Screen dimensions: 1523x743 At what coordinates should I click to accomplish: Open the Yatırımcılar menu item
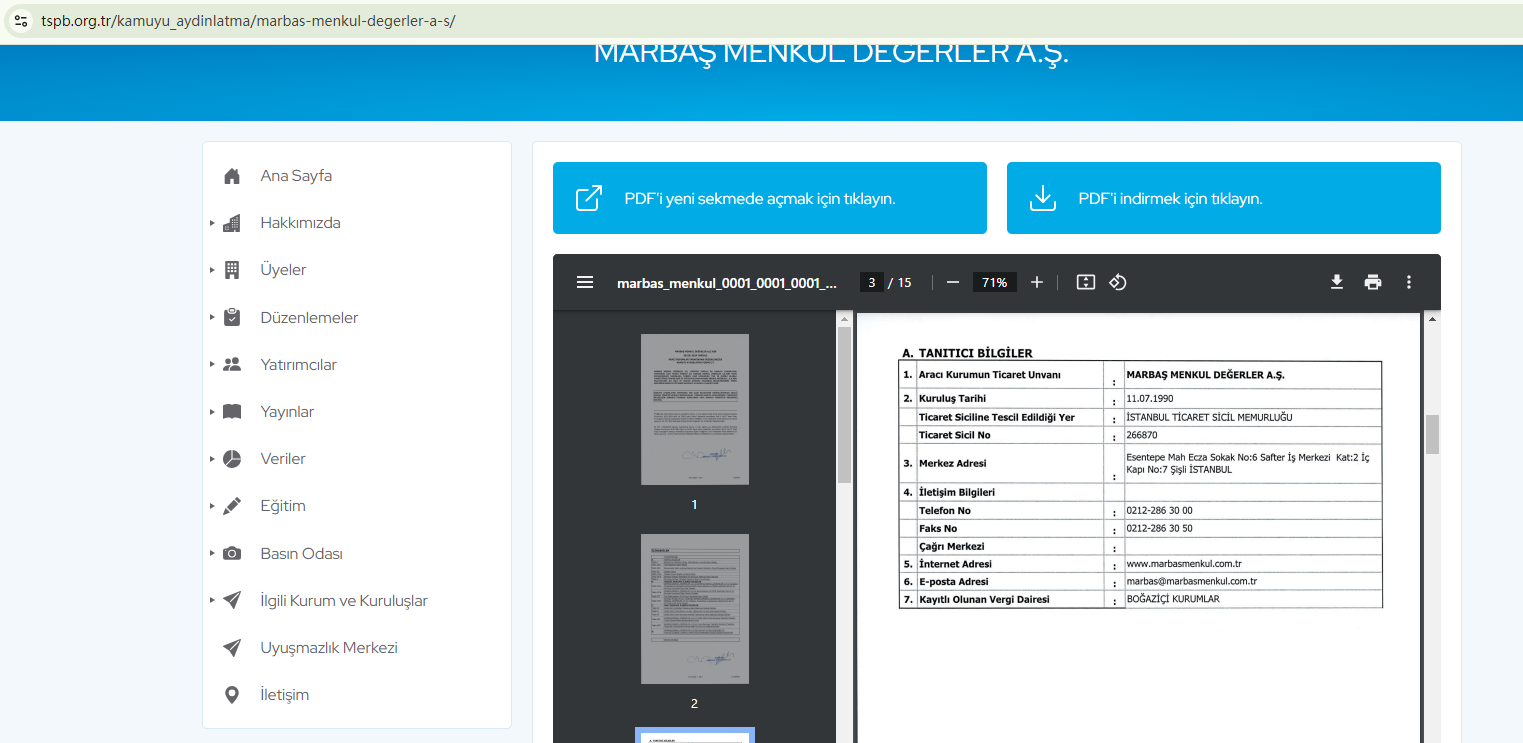pos(298,365)
